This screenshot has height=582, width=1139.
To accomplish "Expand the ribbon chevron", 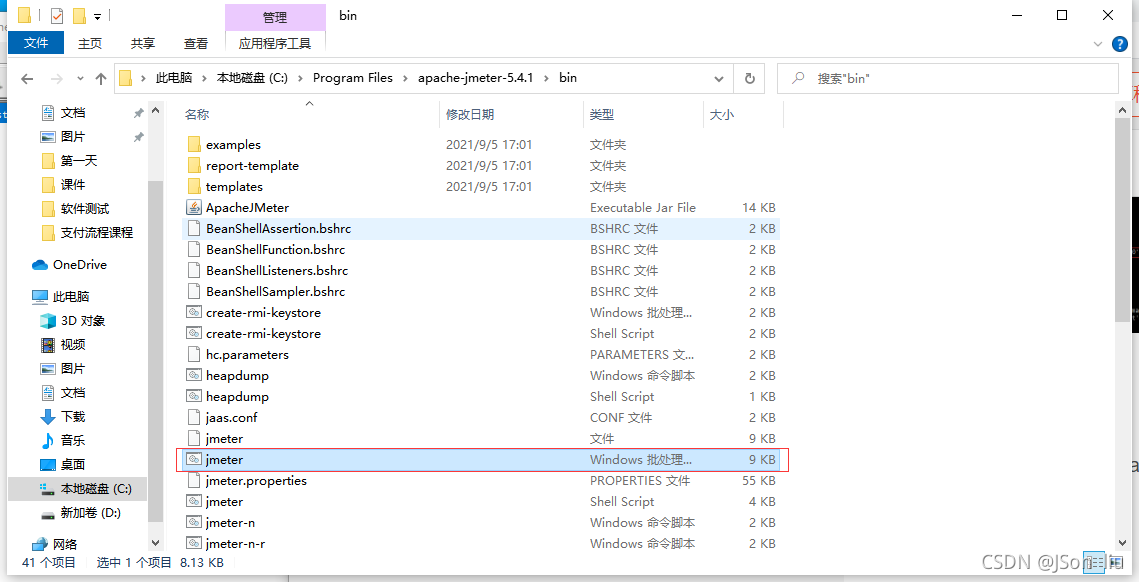I will pyautogui.click(x=1098, y=44).
